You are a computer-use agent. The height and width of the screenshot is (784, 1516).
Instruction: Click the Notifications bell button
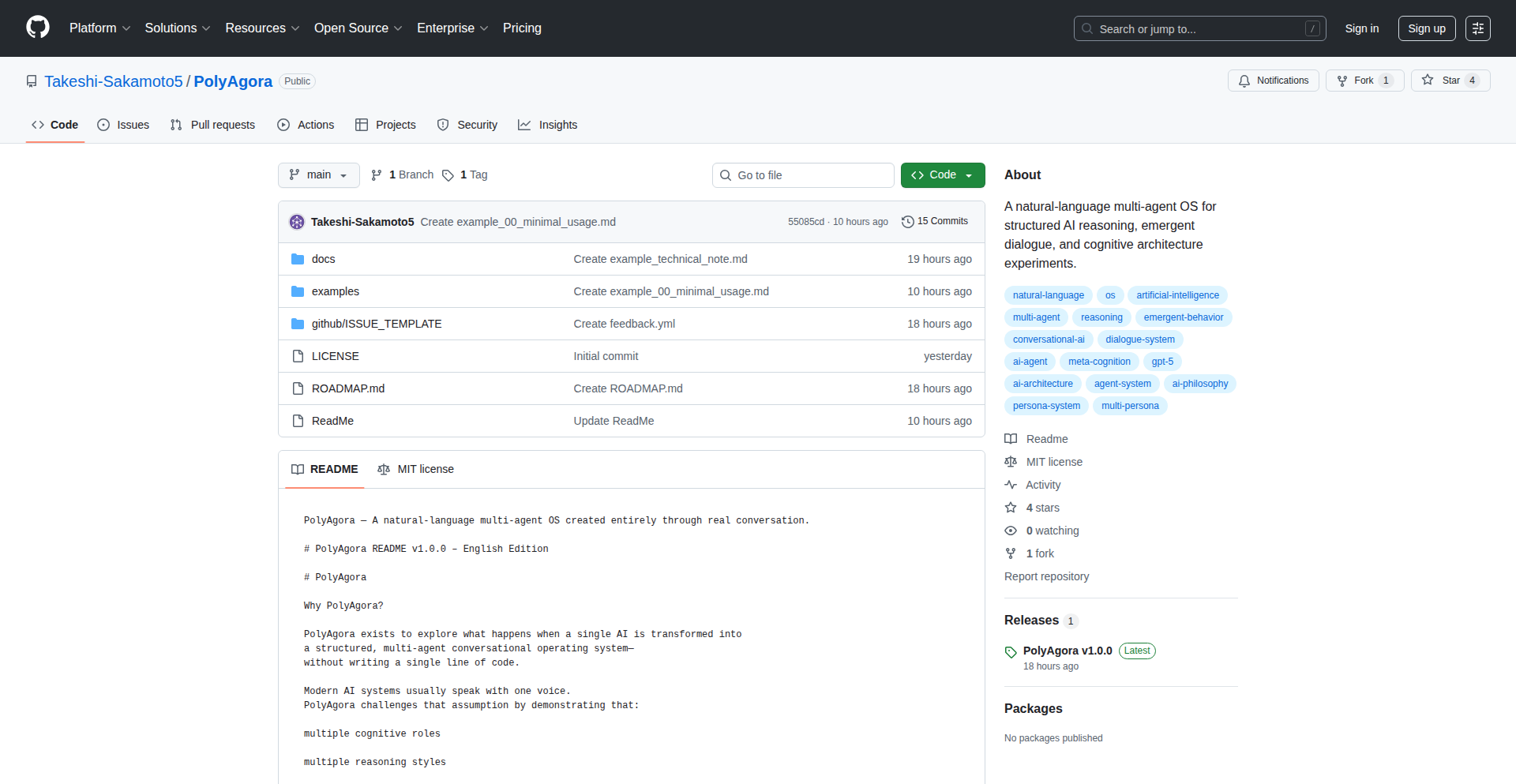1273,81
